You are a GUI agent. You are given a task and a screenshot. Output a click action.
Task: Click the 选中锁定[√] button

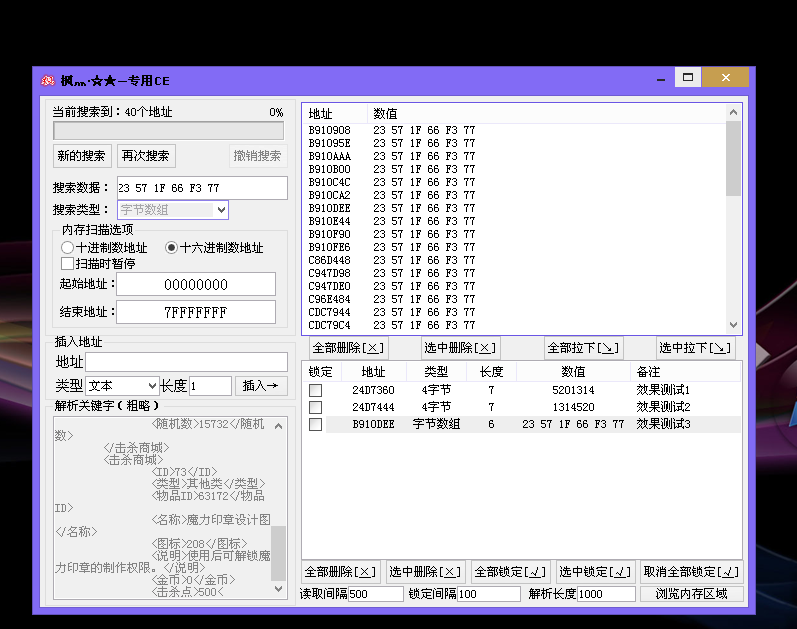click(595, 572)
